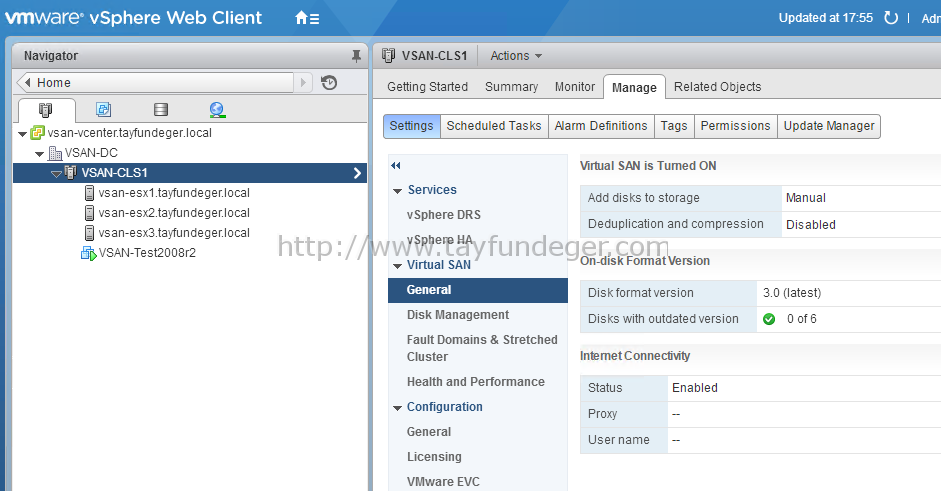Open VMware EVC settings
Viewport: 941px width, 491px height.
coord(443,481)
